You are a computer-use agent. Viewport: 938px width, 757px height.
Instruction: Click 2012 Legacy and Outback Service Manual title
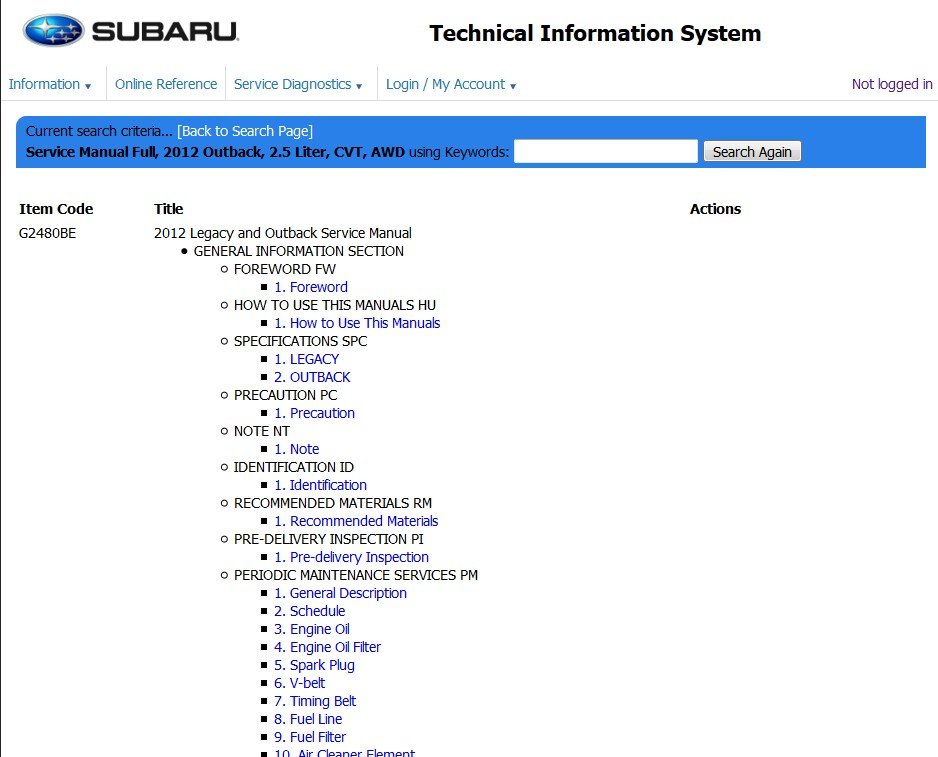(282, 233)
